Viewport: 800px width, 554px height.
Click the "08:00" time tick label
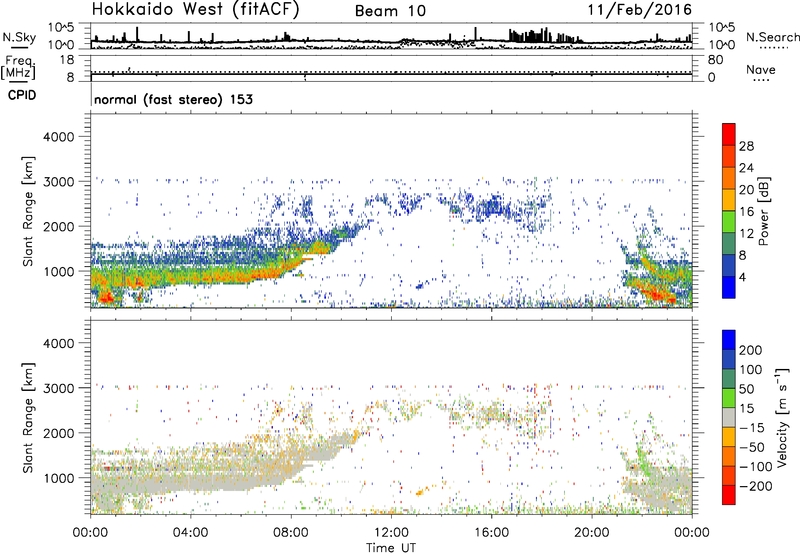tap(291, 533)
